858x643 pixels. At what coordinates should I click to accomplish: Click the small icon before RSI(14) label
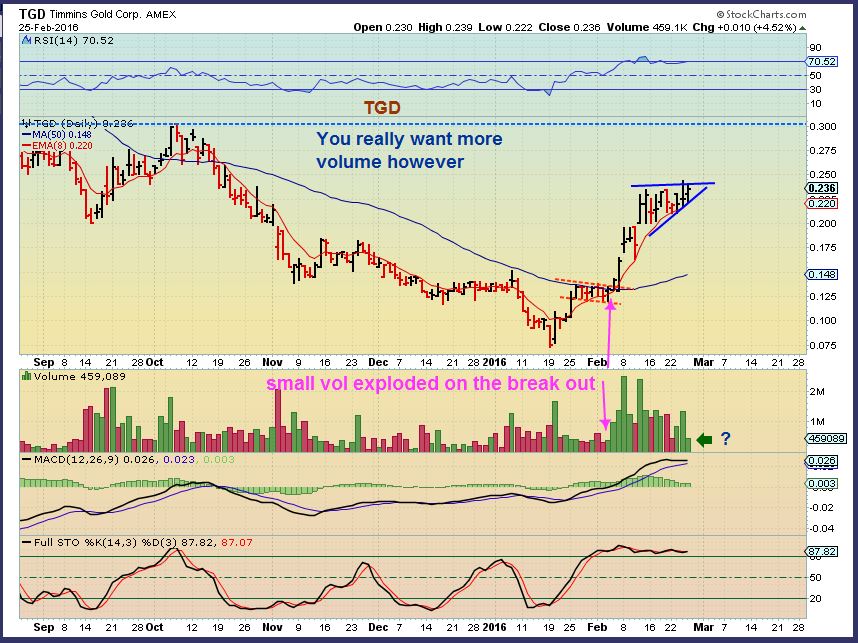pos(26,40)
